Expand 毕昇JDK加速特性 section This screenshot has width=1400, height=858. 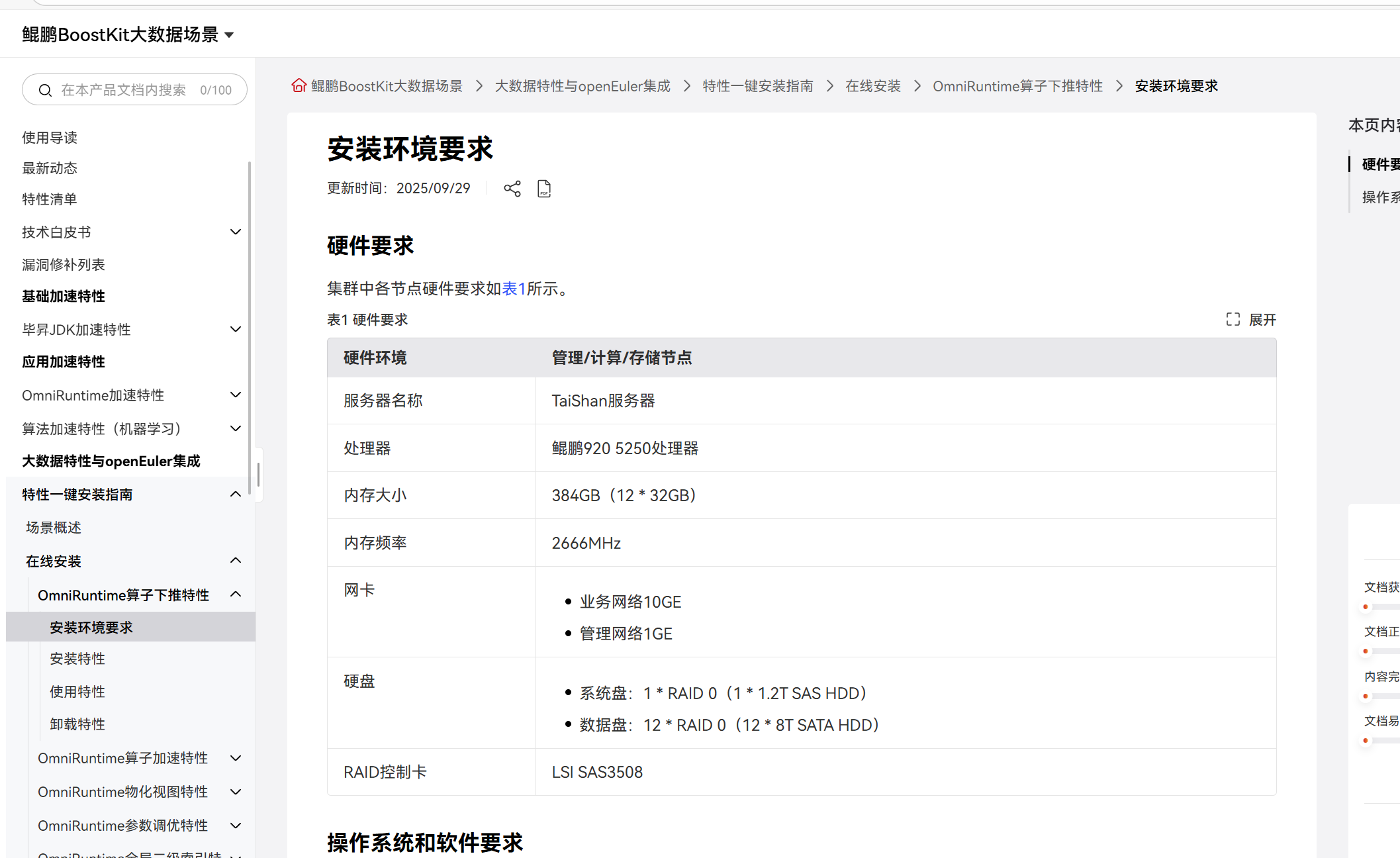tap(235, 329)
